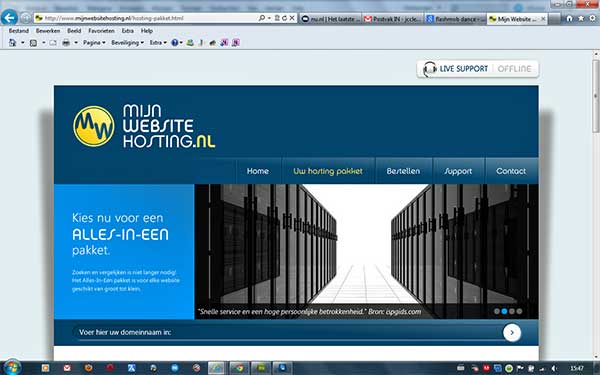
Task: Open the address bar search dropdown arrow
Action: 269,18
